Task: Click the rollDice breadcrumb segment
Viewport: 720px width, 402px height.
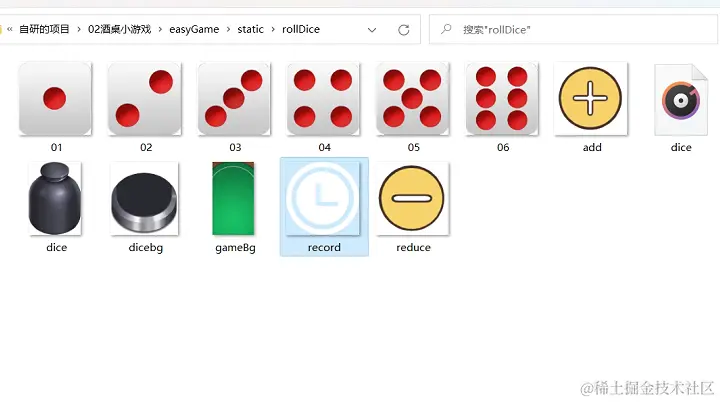Action: pyautogui.click(x=301, y=29)
